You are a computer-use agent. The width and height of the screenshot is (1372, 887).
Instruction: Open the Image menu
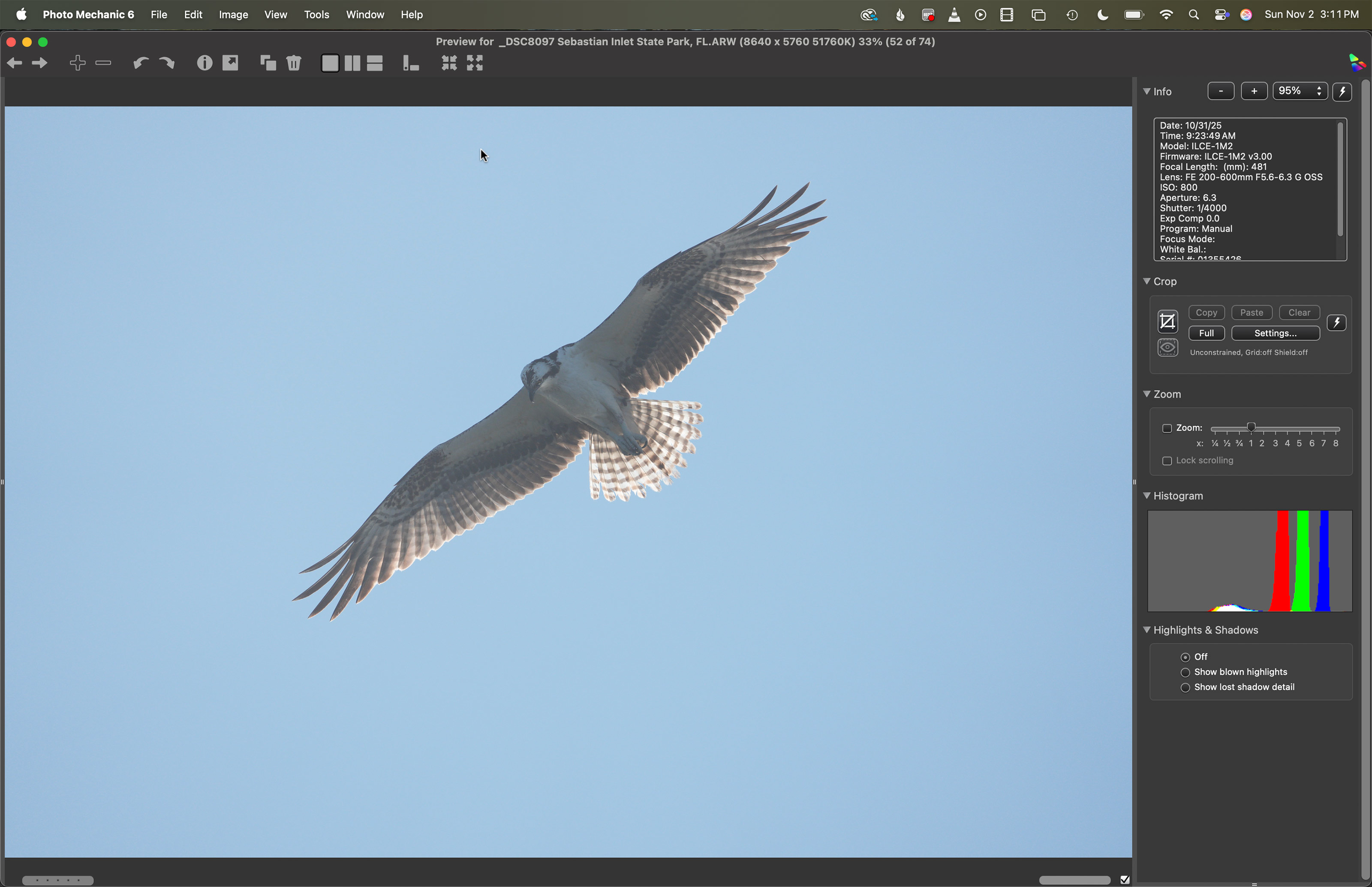[233, 15]
